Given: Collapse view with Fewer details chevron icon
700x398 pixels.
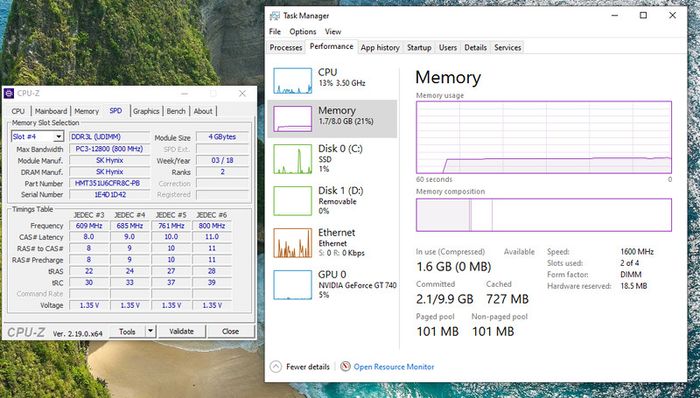Looking at the screenshot, I should [276, 367].
